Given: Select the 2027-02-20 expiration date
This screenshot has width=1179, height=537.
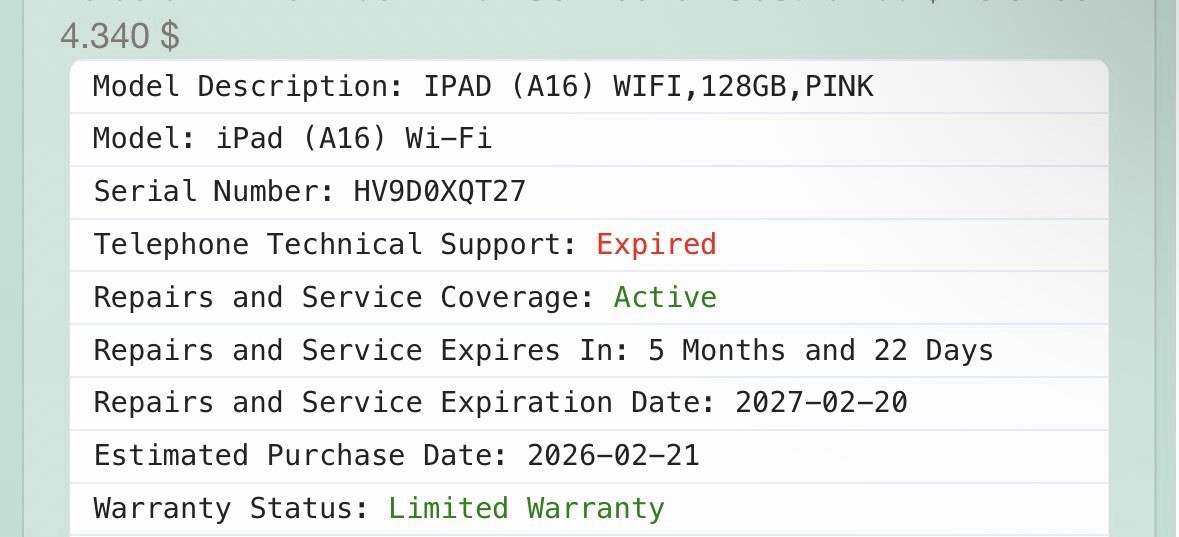Looking at the screenshot, I should coord(821,402).
